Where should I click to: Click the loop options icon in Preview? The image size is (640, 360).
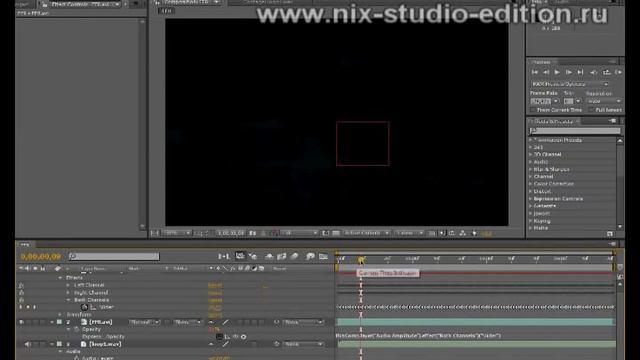click(607, 72)
